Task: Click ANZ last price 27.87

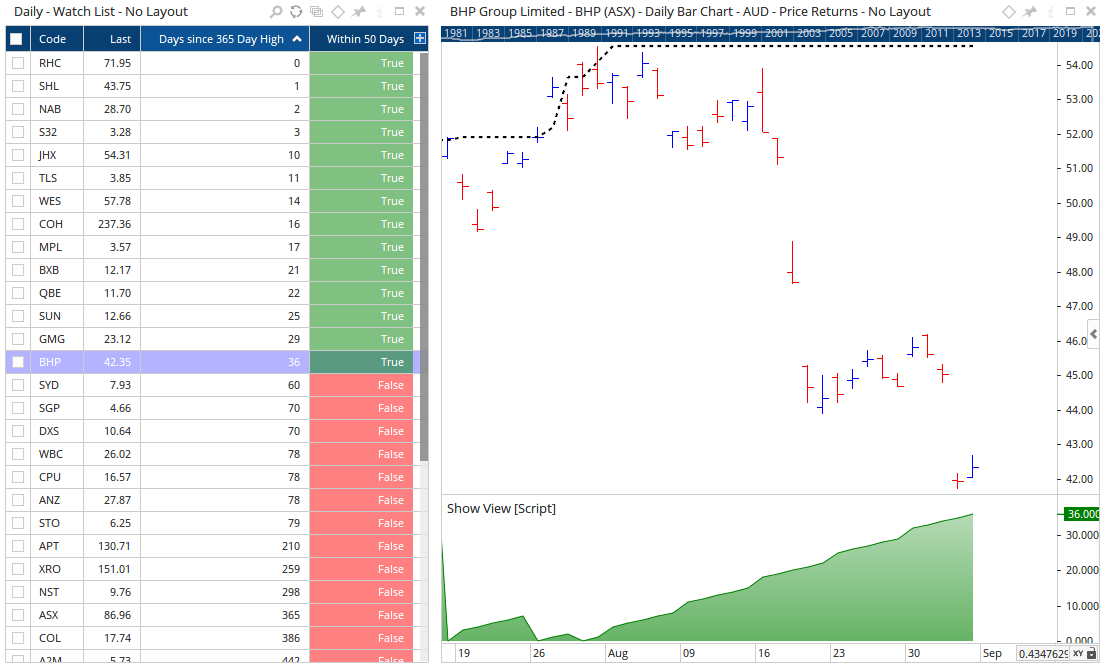Action: pyautogui.click(x=112, y=500)
